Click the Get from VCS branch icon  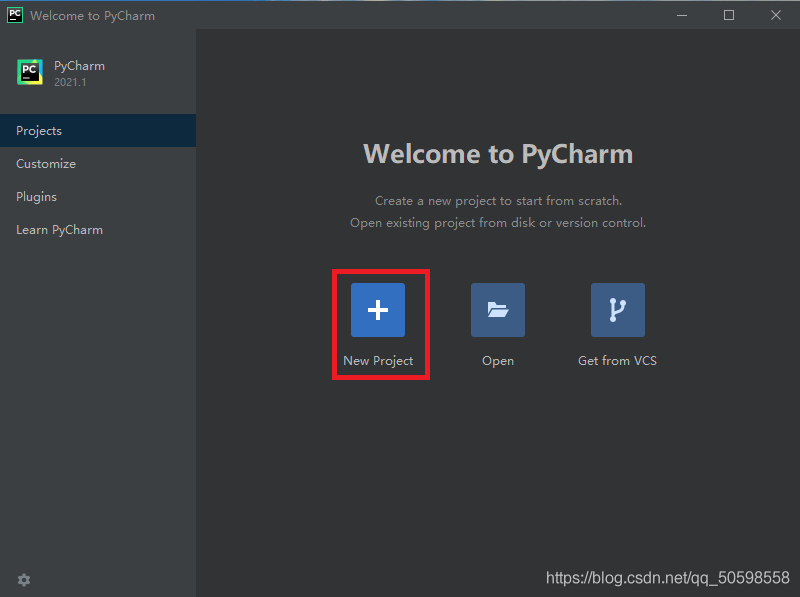617,310
